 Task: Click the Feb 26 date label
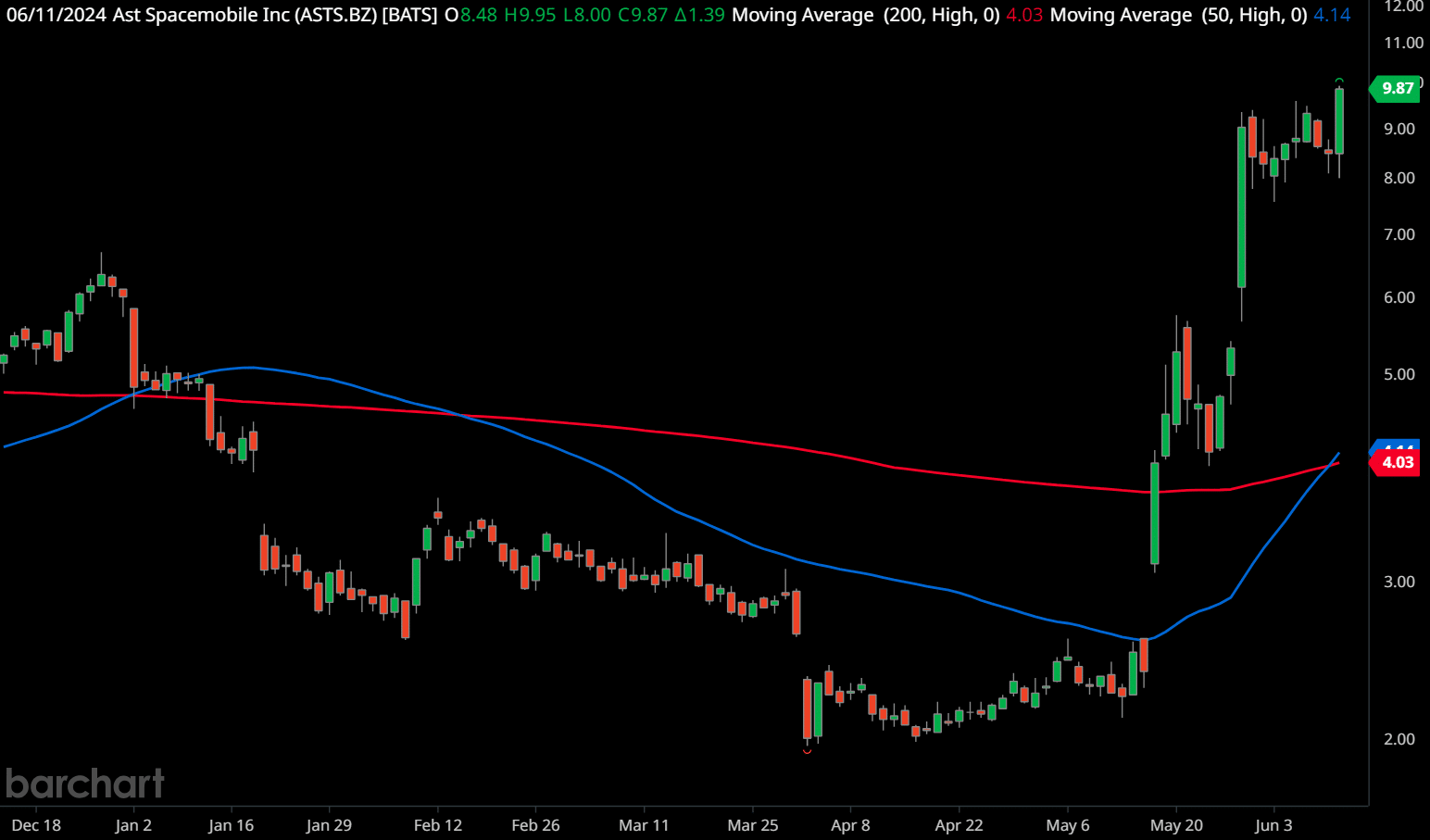(x=535, y=825)
